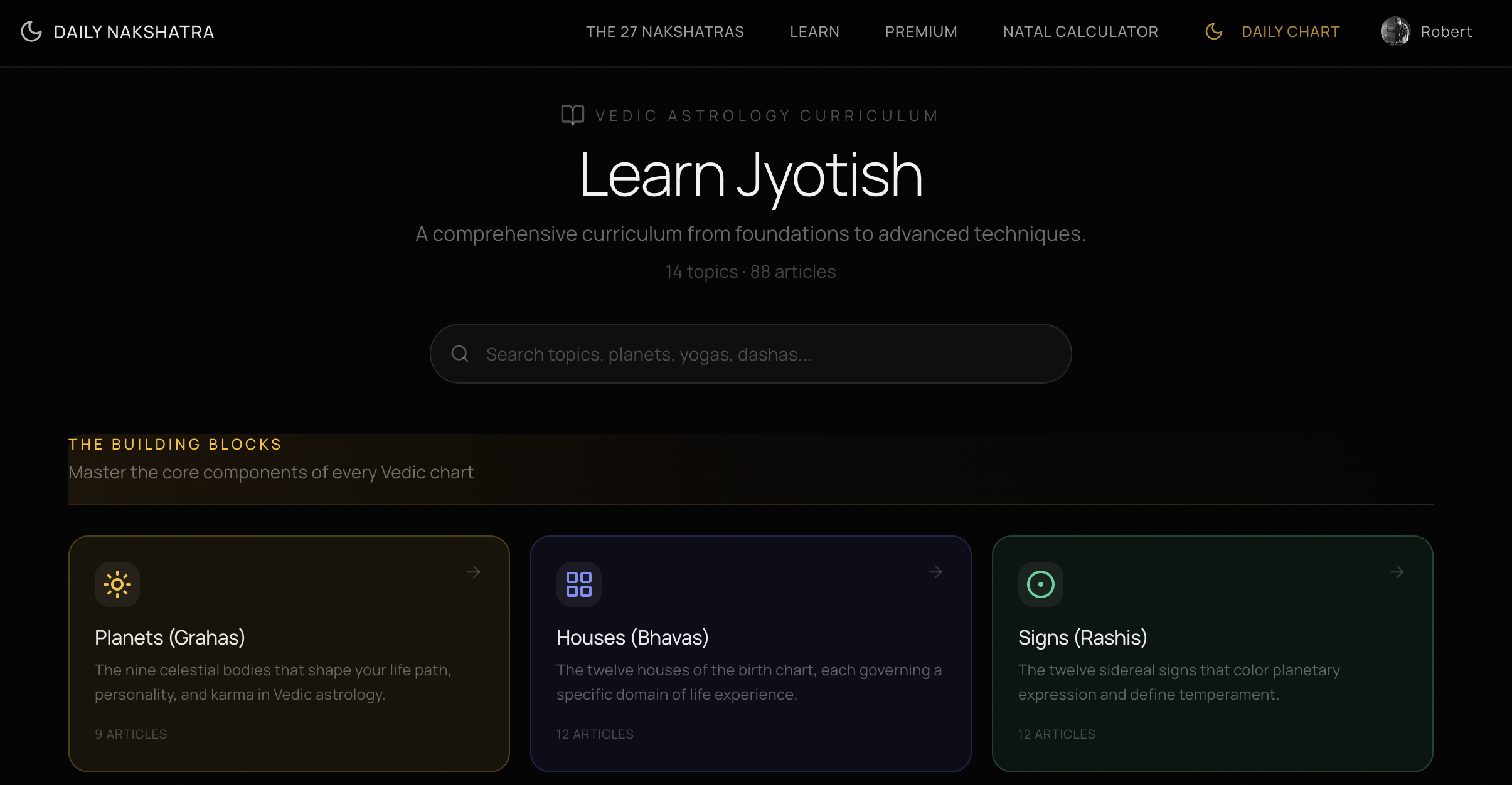1512x785 pixels.
Task: Click the crescent moon logo icon
Action: (31, 31)
